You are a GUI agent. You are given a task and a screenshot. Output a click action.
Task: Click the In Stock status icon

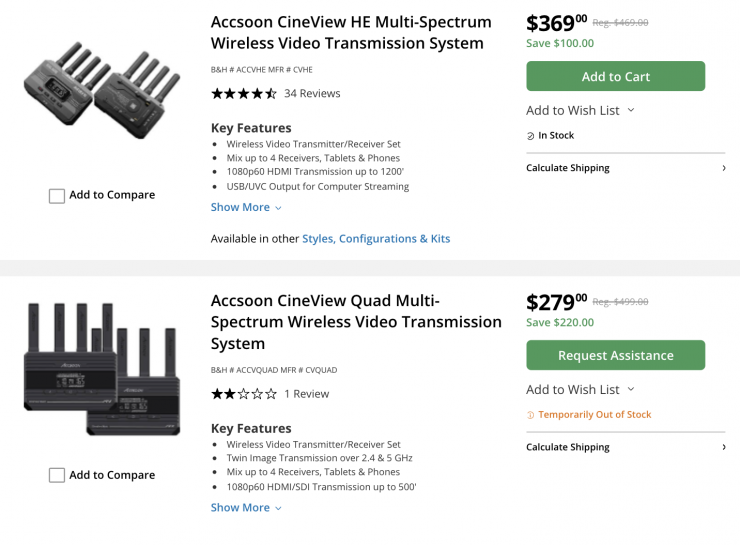[531, 136]
